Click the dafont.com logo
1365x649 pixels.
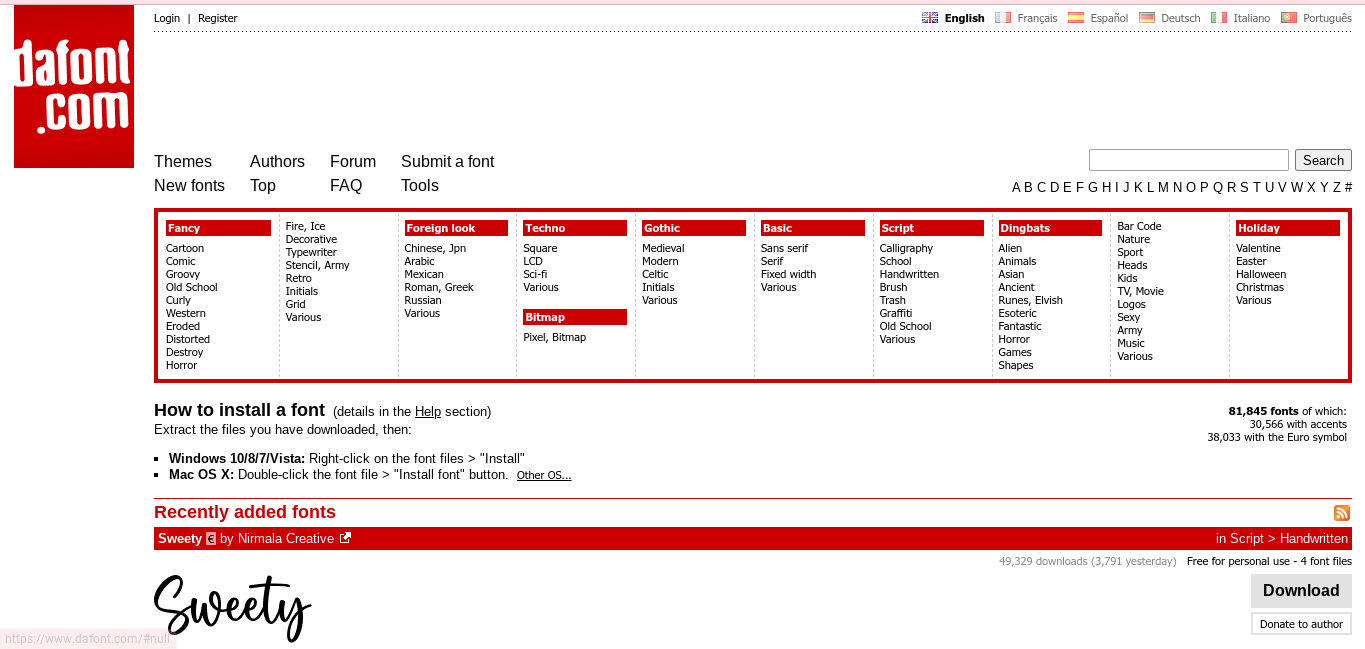tap(74, 87)
